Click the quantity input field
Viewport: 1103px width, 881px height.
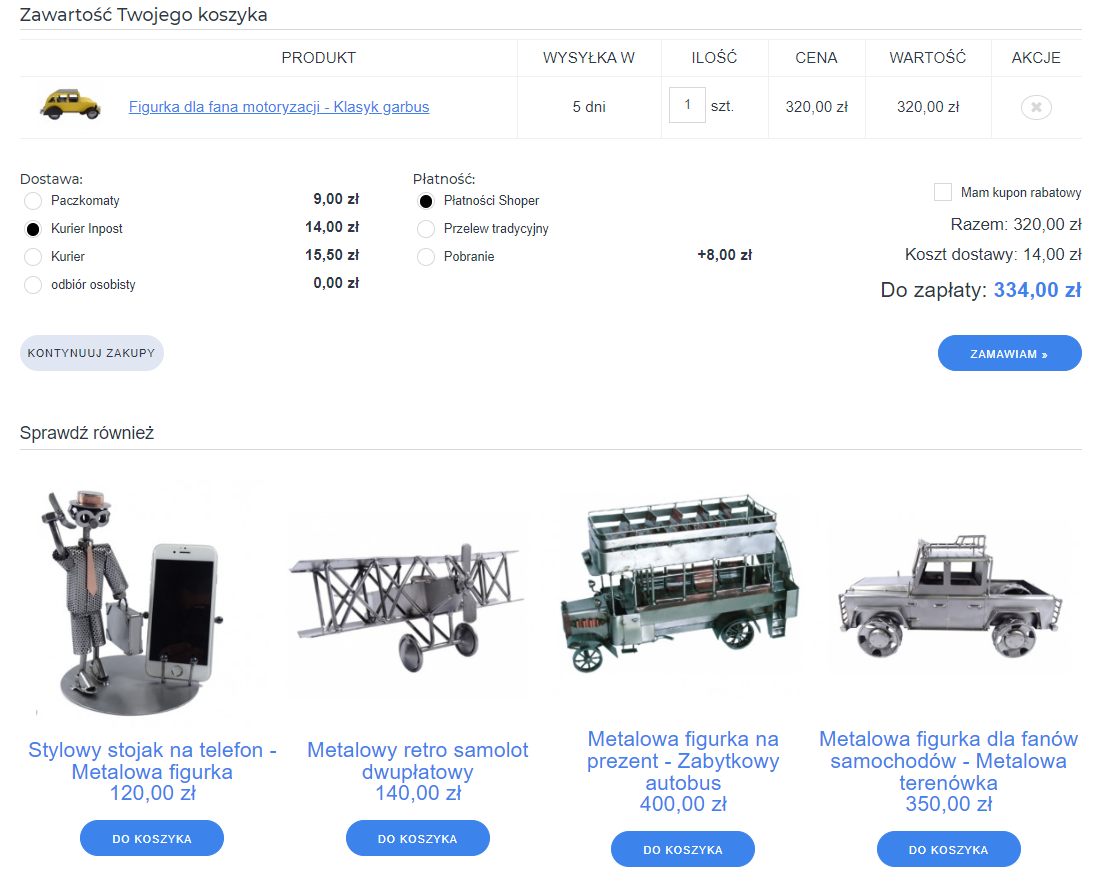pos(687,105)
